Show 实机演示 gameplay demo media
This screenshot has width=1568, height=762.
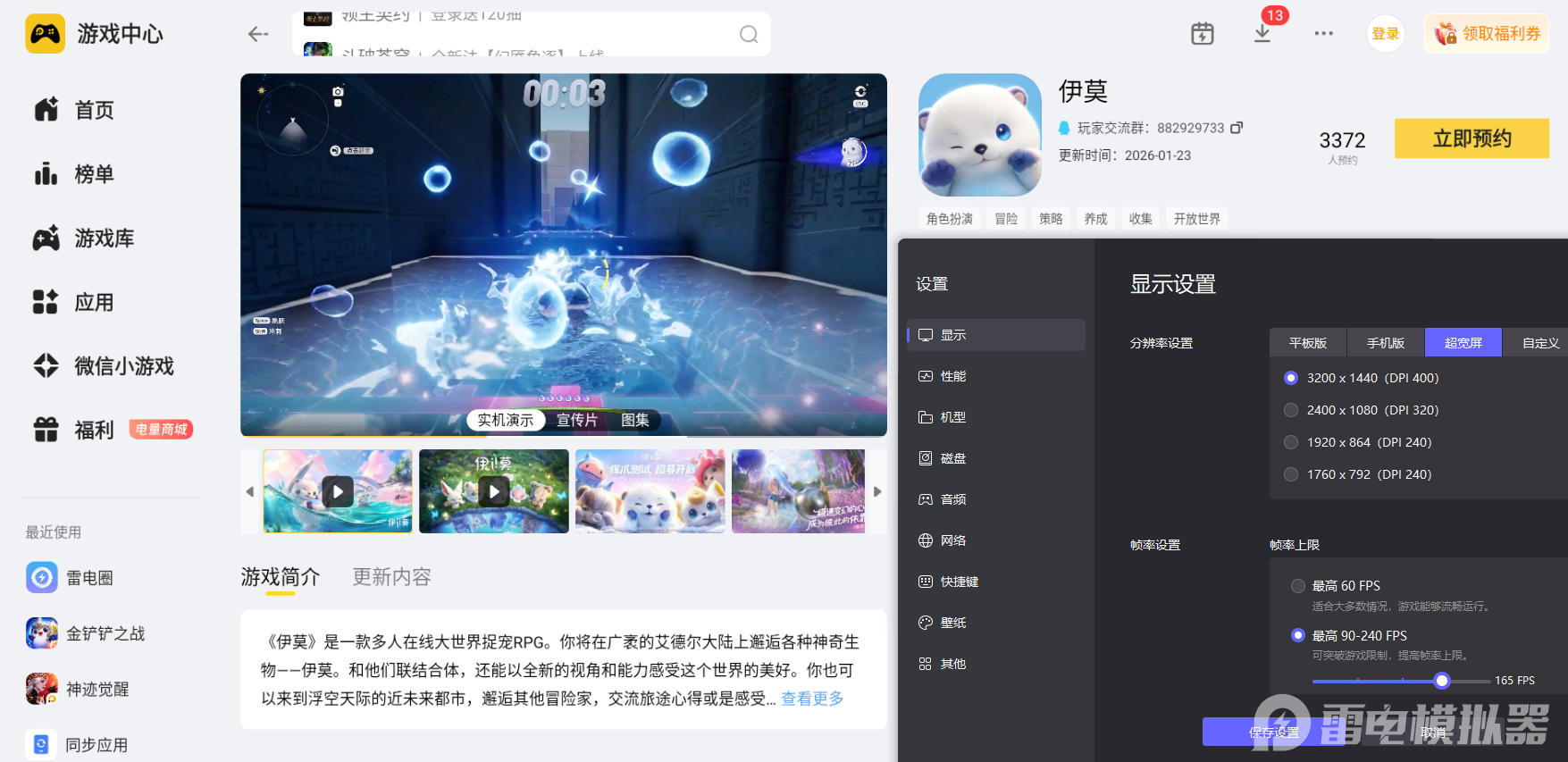[x=506, y=420]
